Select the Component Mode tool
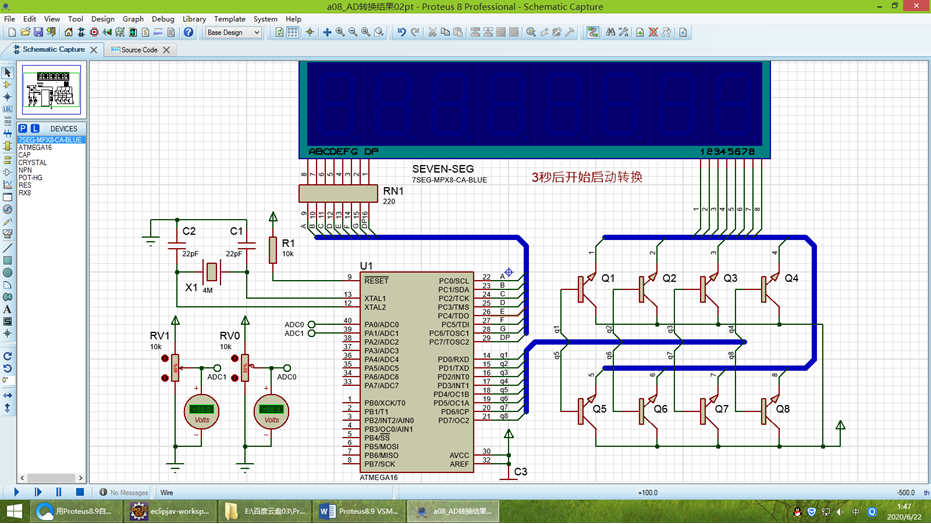The width and height of the screenshot is (931, 524). (7, 85)
